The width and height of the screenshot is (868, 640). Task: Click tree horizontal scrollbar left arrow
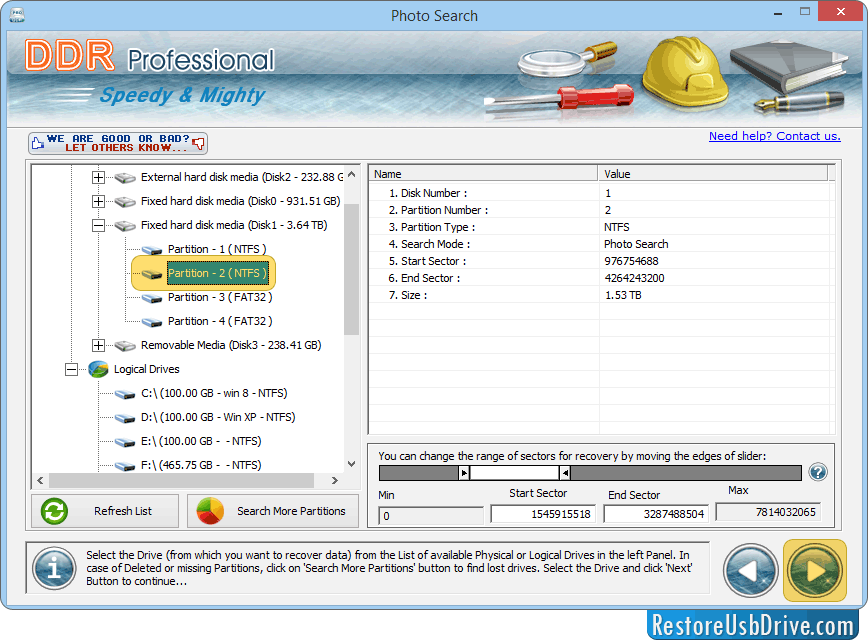[x=40, y=481]
